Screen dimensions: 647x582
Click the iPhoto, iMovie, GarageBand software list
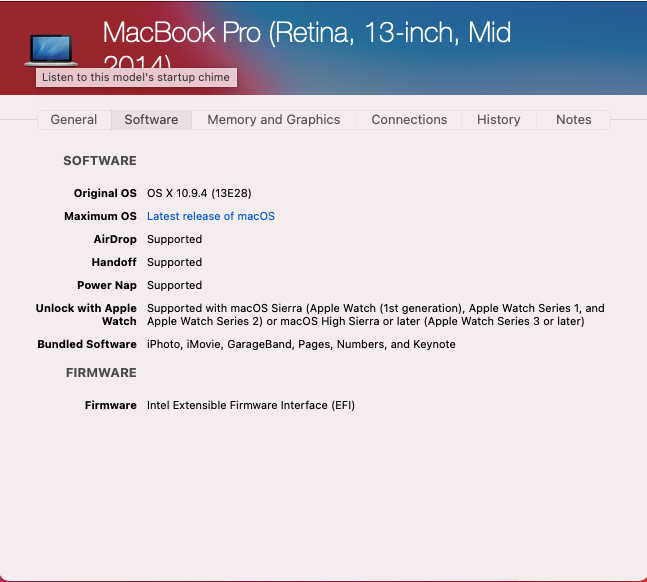[301, 345]
